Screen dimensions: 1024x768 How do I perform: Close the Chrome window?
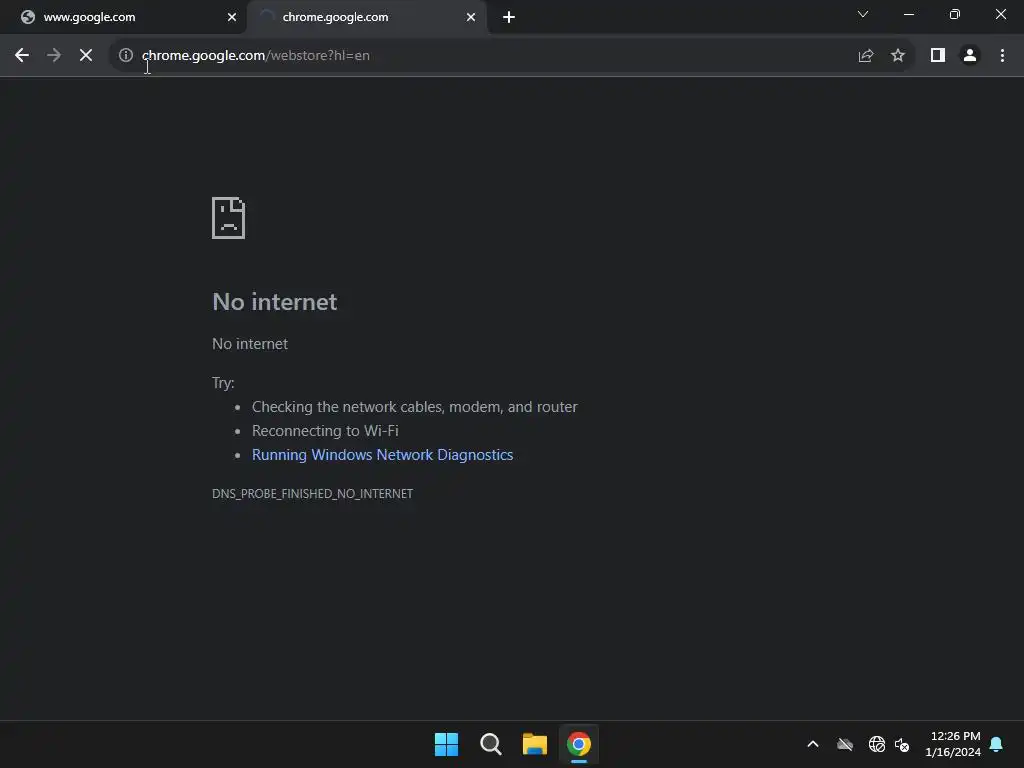point(1000,14)
